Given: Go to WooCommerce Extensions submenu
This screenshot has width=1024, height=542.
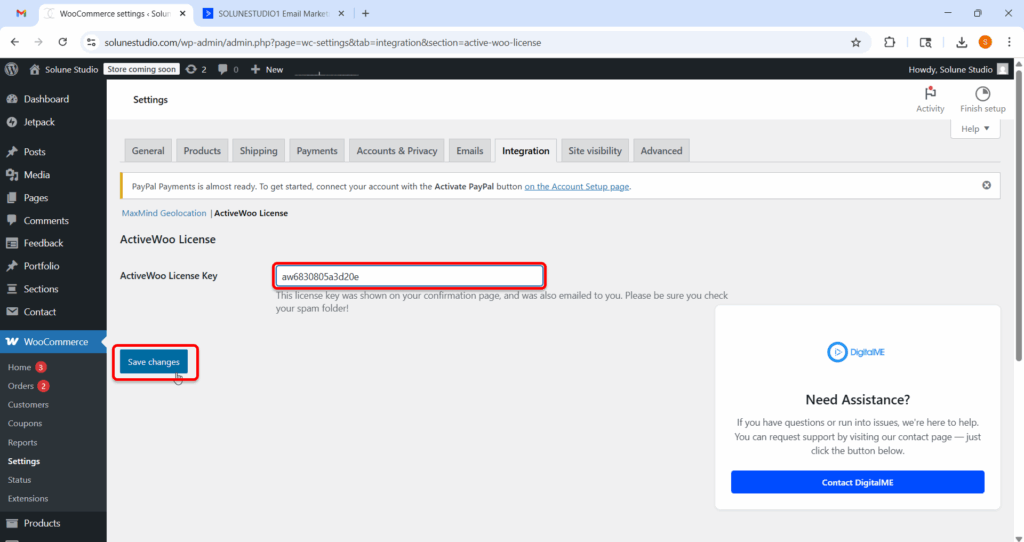Looking at the screenshot, I should [x=28, y=498].
